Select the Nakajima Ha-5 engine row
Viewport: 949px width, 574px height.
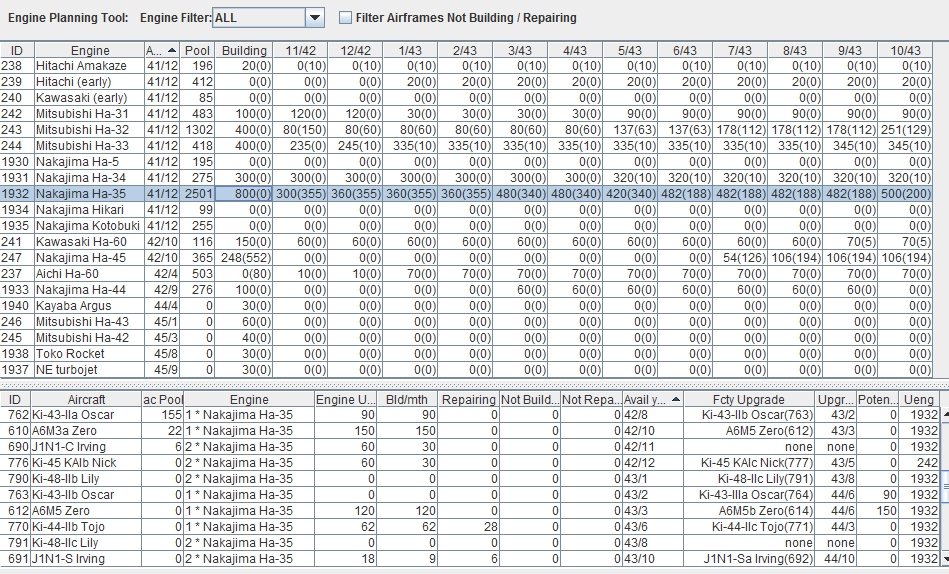coord(466,162)
